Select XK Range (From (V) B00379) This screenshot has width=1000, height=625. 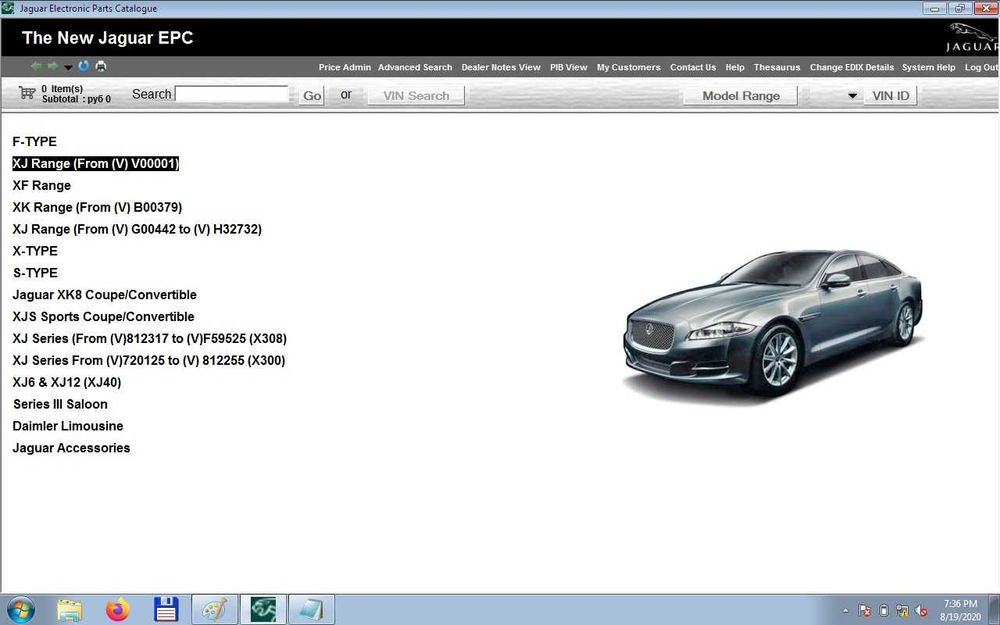pyautogui.click(x=97, y=207)
